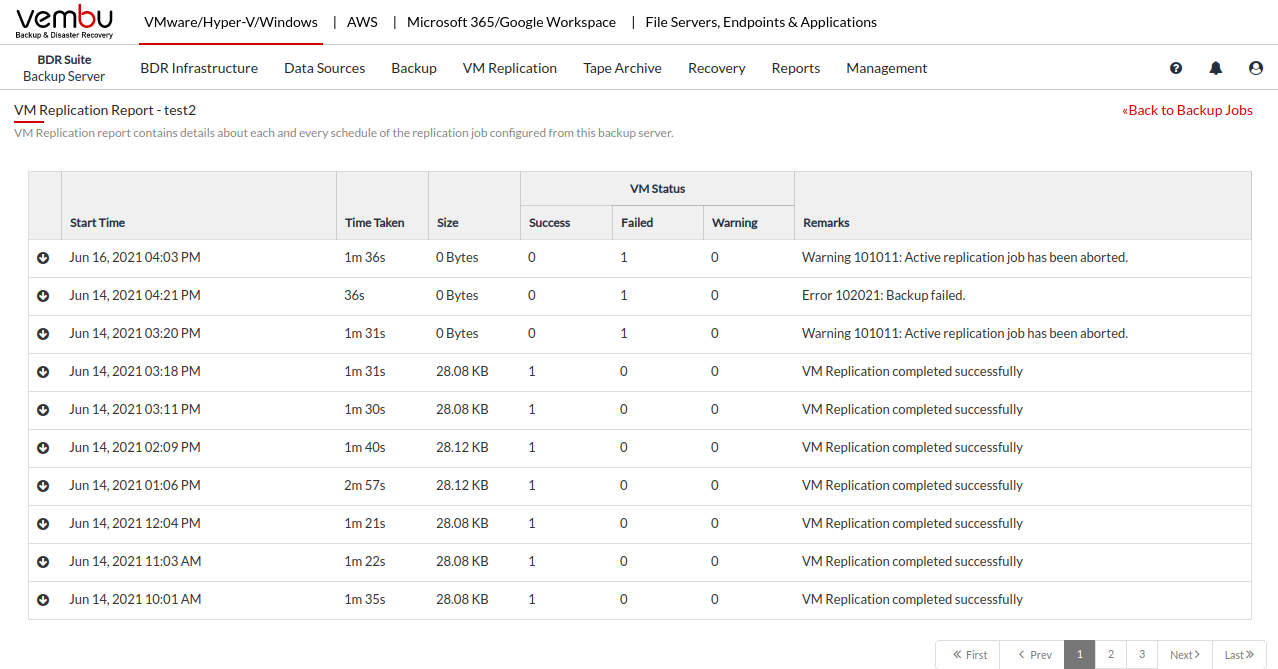Image resolution: width=1278 pixels, height=669 pixels.
Task: Open the VM Replication menu
Action: (509, 68)
